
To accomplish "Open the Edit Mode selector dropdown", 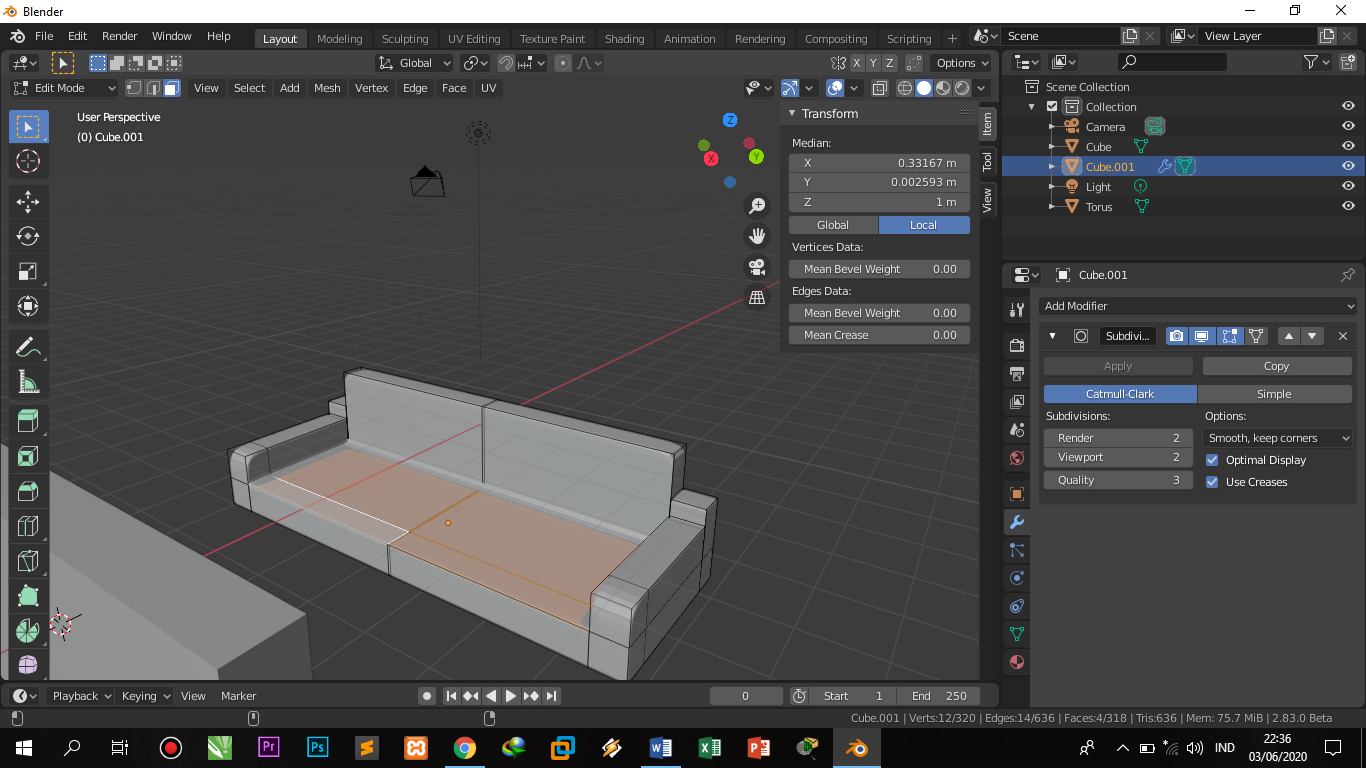I will pos(64,88).
